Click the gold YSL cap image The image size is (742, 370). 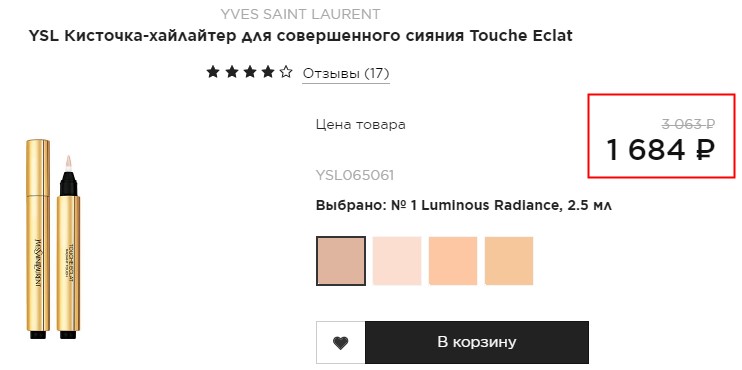click(x=38, y=239)
